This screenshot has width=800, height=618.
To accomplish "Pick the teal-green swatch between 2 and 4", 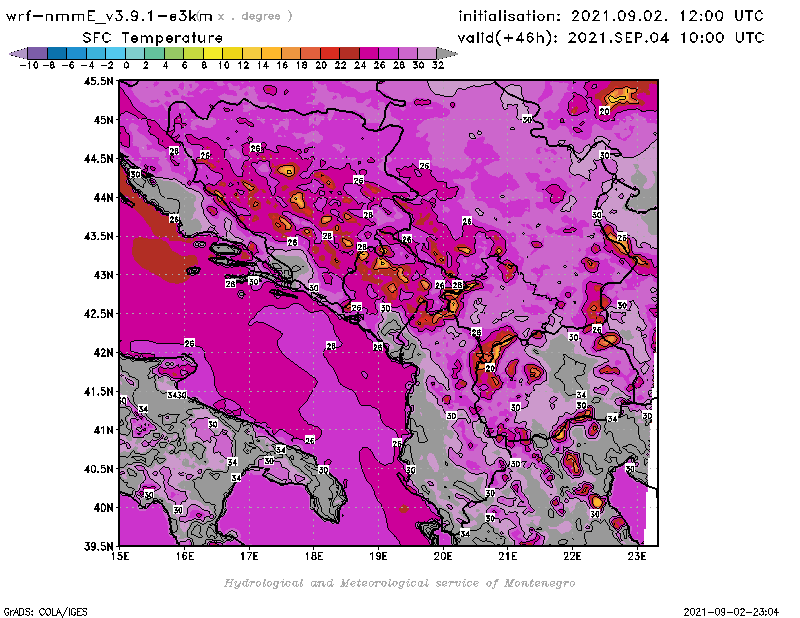I will click(x=154, y=53).
